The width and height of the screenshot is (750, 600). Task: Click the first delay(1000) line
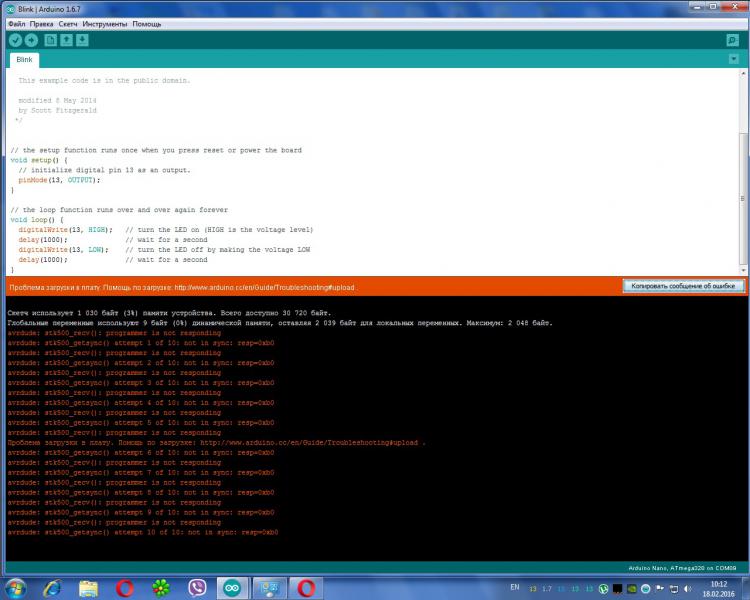pyautogui.click(x=43, y=240)
